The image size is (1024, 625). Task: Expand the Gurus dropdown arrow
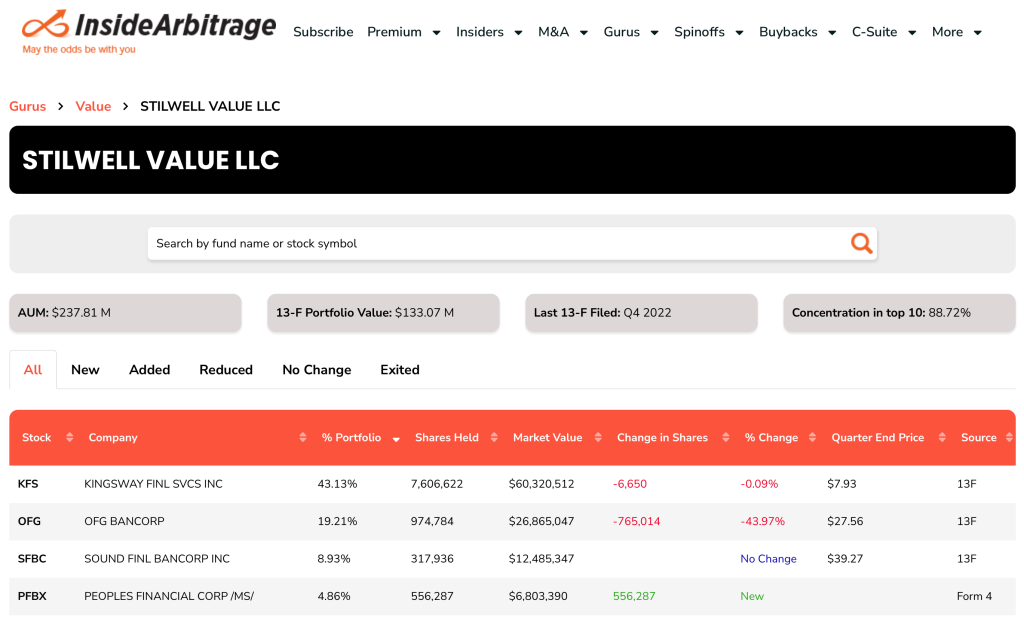654,33
